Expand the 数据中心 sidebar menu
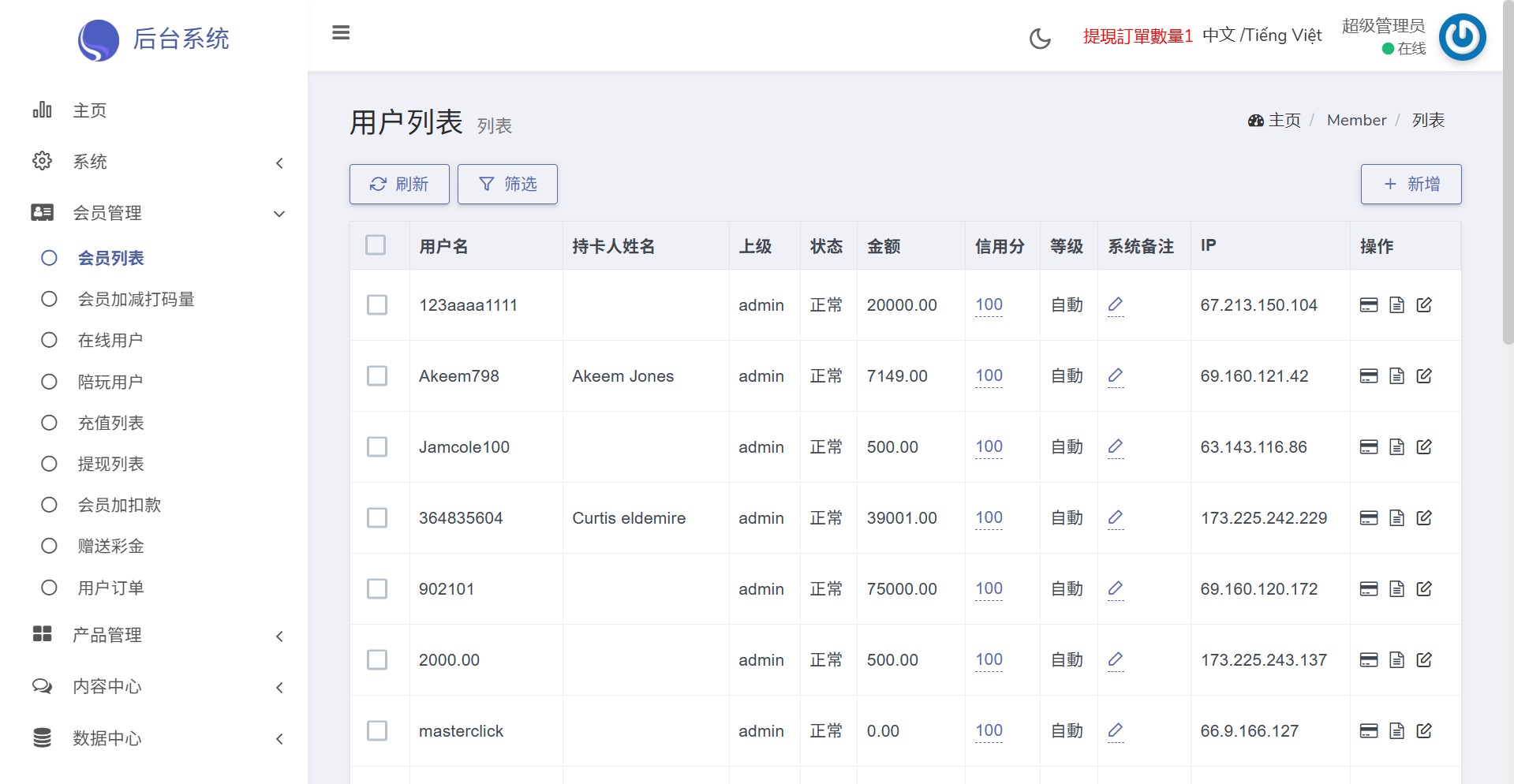The height and width of the screenshot is (784, 1514). [x=154, y=739]
